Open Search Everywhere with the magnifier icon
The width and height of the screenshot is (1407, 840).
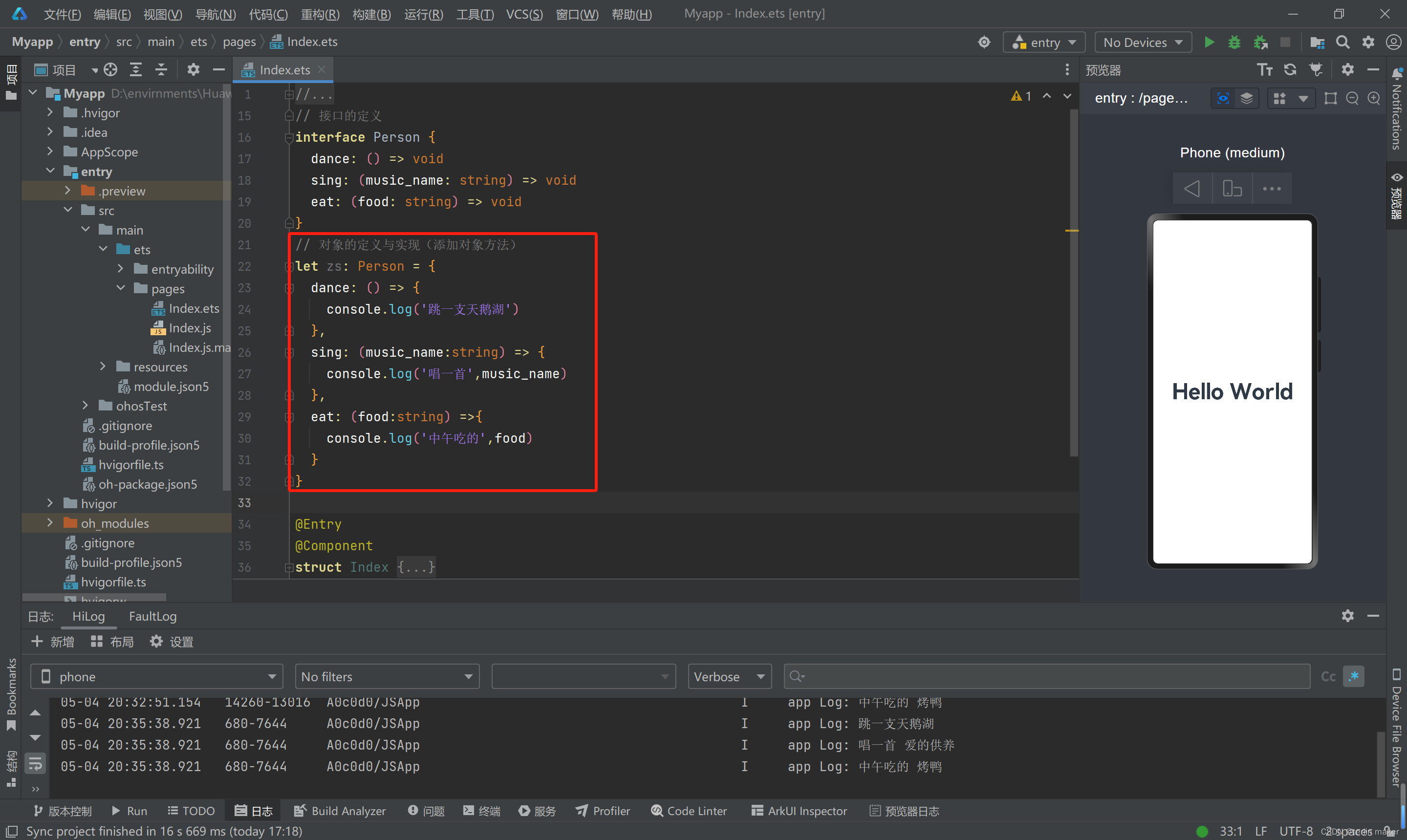[x=1342, y=42]
